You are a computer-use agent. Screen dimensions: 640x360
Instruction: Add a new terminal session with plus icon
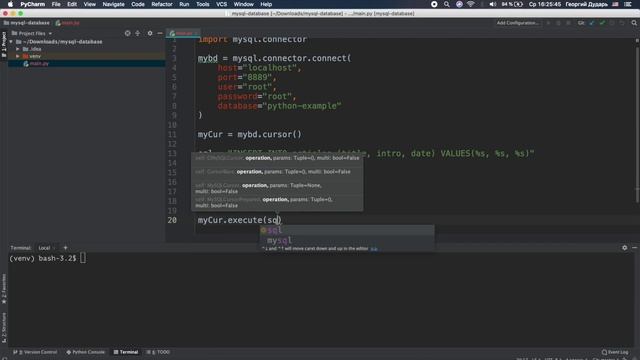click(x=65, y=248)
